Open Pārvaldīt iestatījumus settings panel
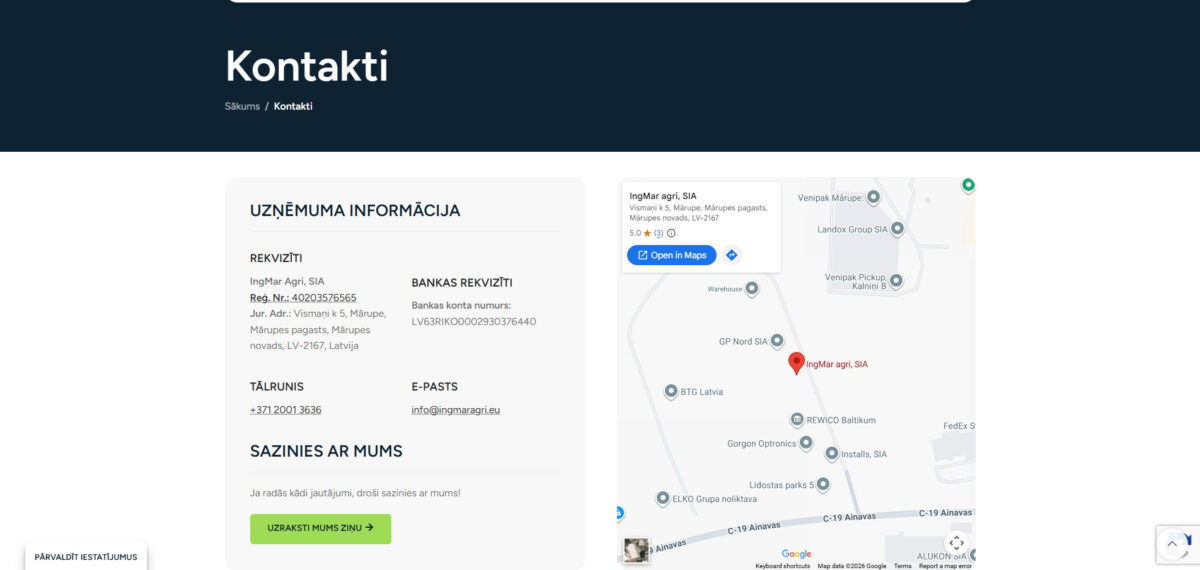 pyautogui.click(x=86, y=557)
